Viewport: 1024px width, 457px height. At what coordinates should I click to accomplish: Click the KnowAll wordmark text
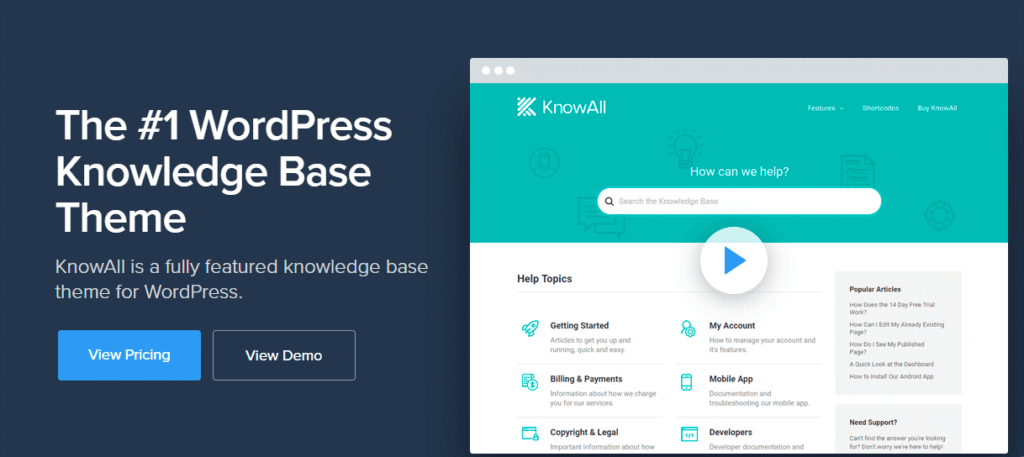tap(574, 106)
